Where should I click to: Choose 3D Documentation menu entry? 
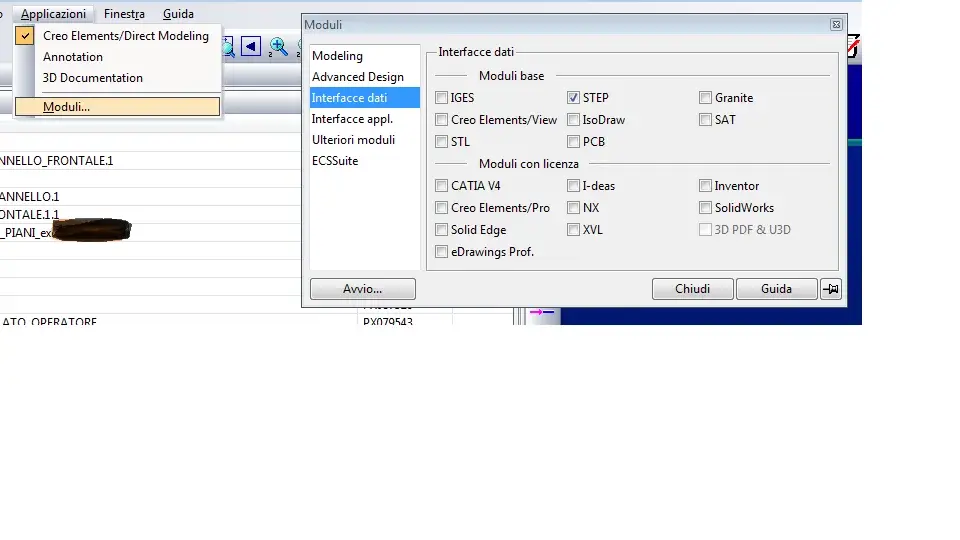tap(118, 78)
